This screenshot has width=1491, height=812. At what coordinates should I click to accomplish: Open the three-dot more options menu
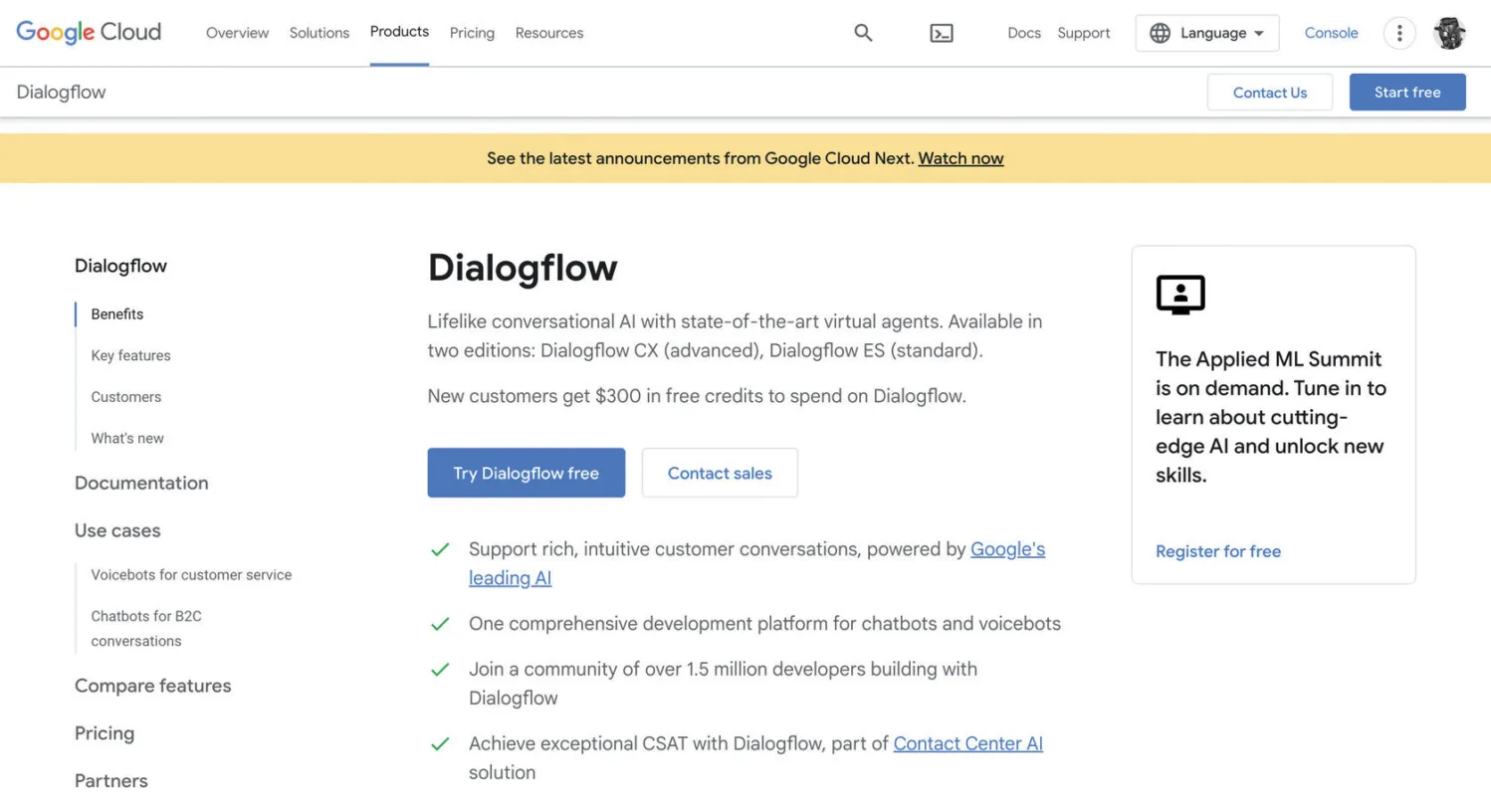tap(1398, 33)
